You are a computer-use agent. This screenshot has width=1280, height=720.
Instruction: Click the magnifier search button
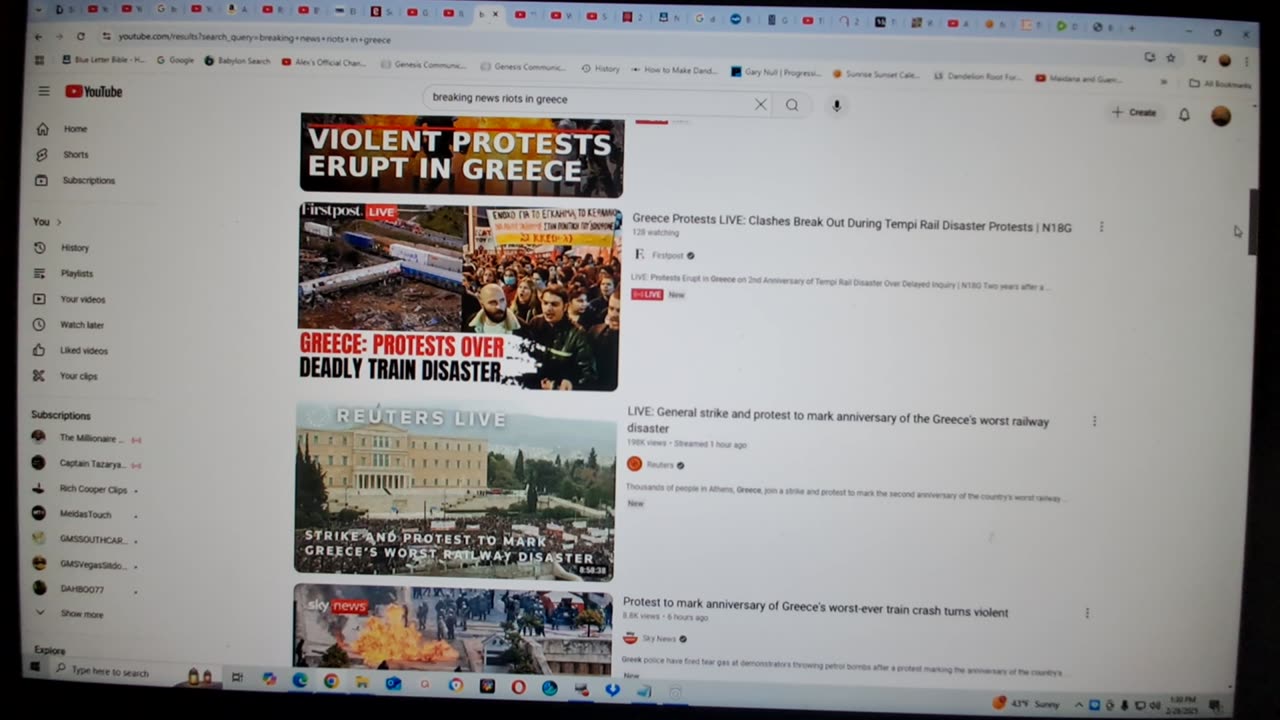click(x=792, y=105)
